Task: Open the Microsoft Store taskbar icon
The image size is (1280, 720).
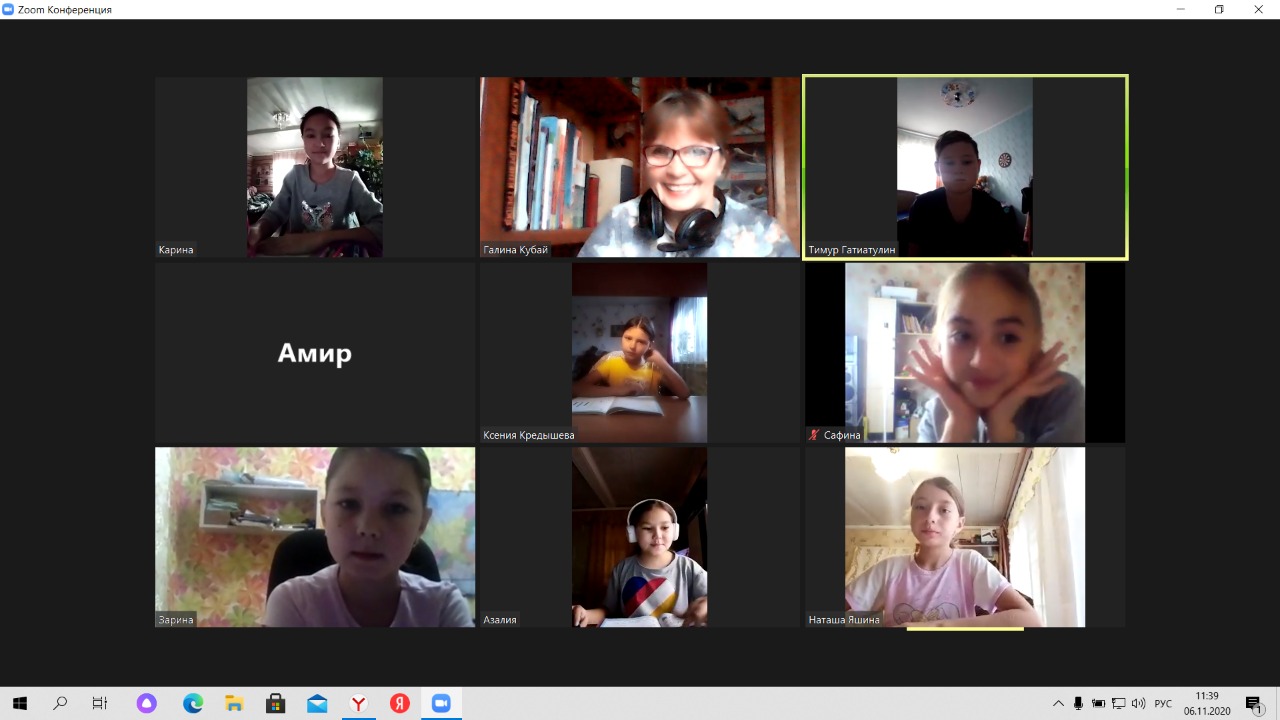Action: click(x=275, y=703)
